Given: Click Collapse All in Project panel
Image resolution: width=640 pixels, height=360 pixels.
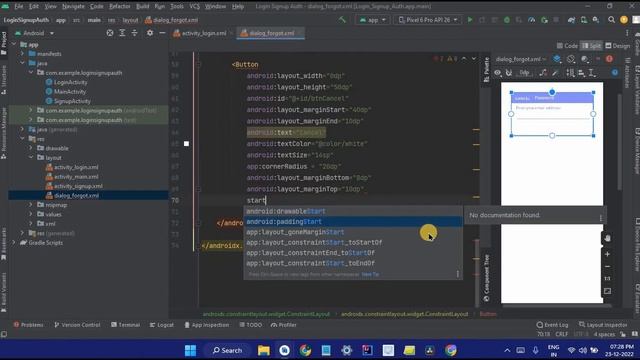Looking at the screenshot, I should [134, 33].
